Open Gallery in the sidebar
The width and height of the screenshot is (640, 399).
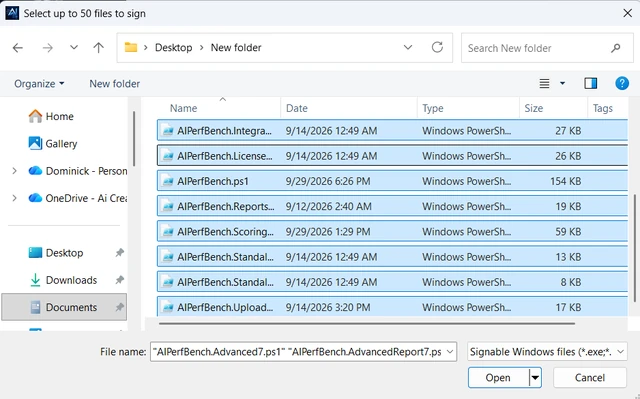[53, 144]
